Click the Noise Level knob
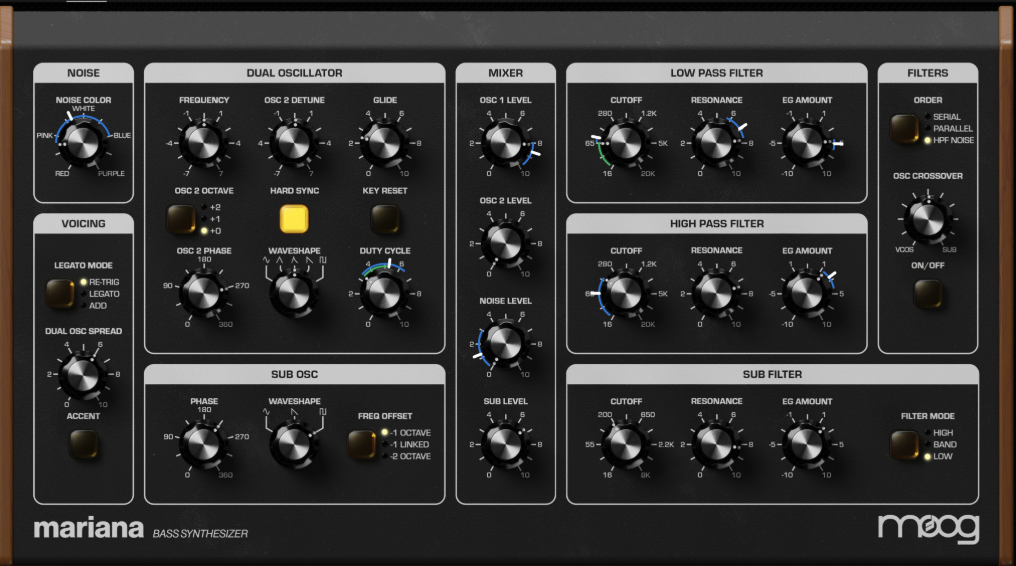 (505, 344)
